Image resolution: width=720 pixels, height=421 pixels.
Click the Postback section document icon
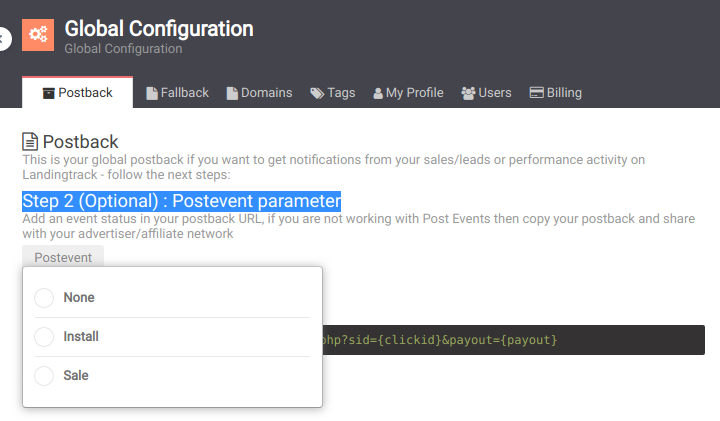point(31,142)
